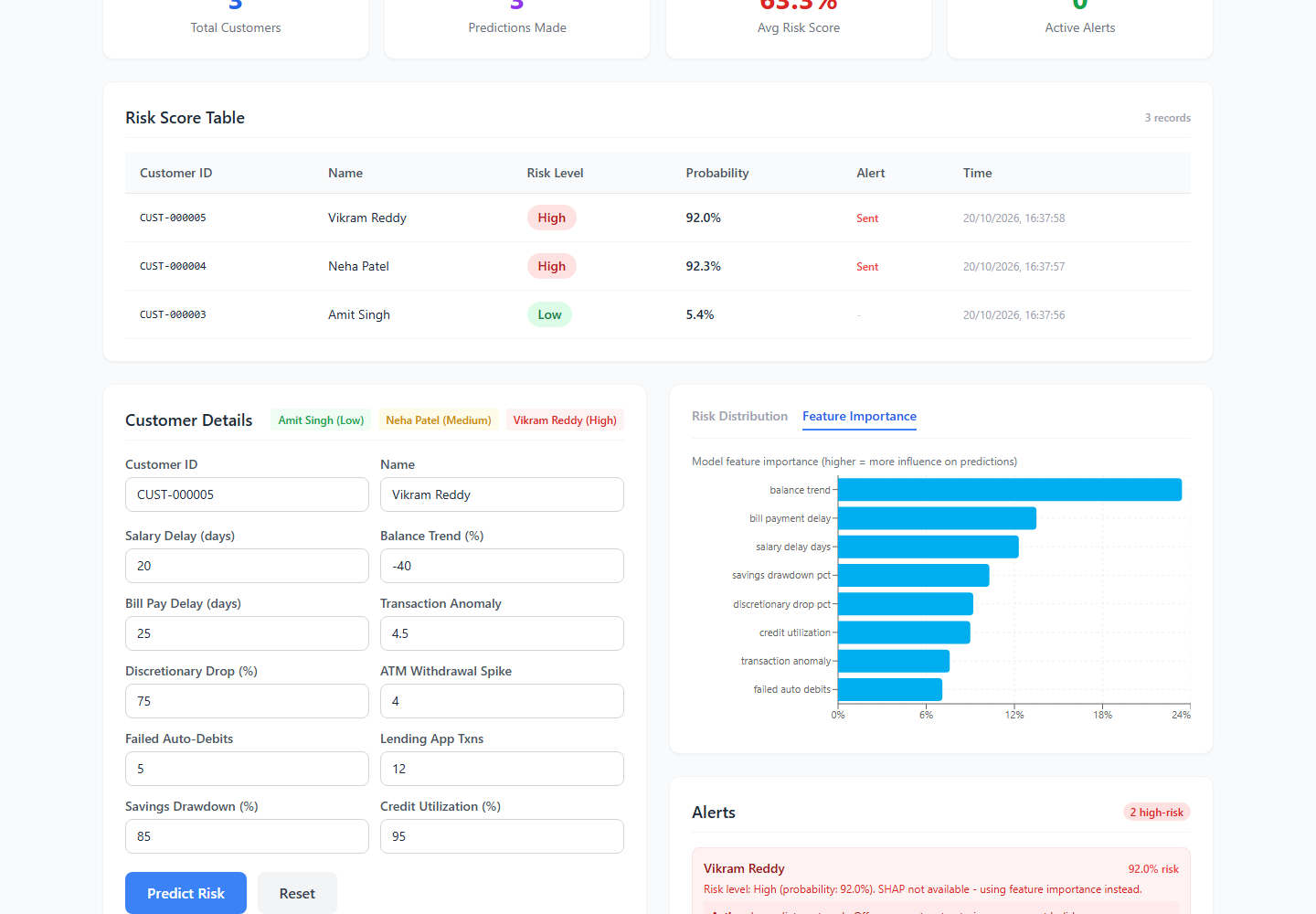
Task: Edit the Savings Drawdown (%) field
Action: (247, 836)
